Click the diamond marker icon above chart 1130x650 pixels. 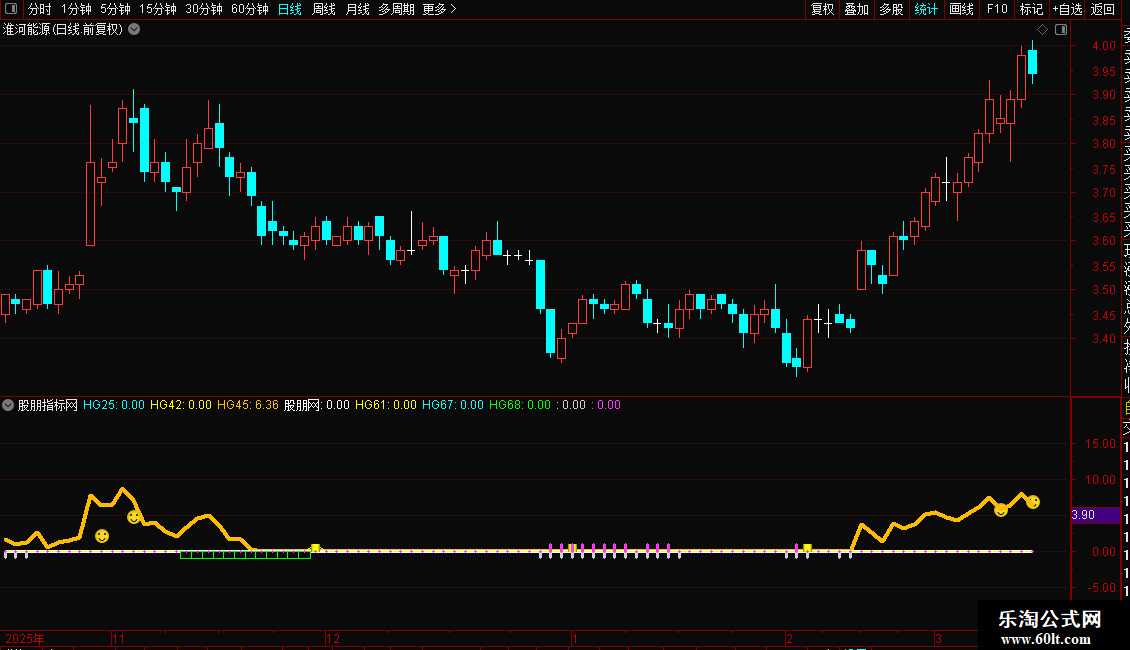tap(1042, 30)
